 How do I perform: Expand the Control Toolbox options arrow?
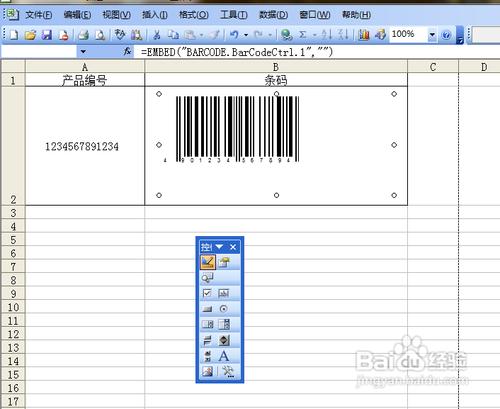click(219, 247)
